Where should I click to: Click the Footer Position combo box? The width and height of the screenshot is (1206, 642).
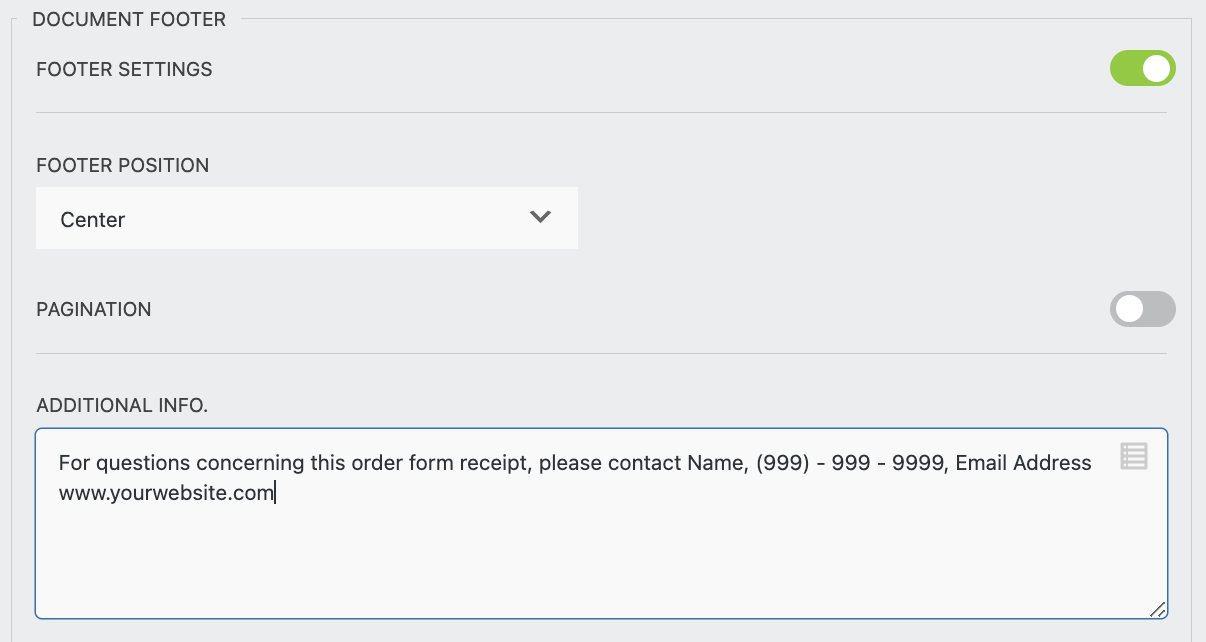coord(306,218)
